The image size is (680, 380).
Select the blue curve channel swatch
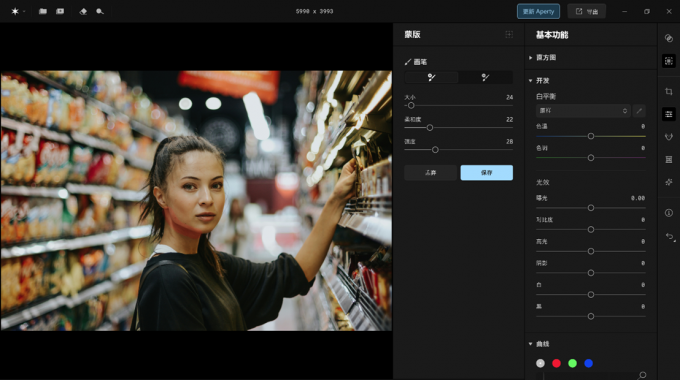[588, 363]
